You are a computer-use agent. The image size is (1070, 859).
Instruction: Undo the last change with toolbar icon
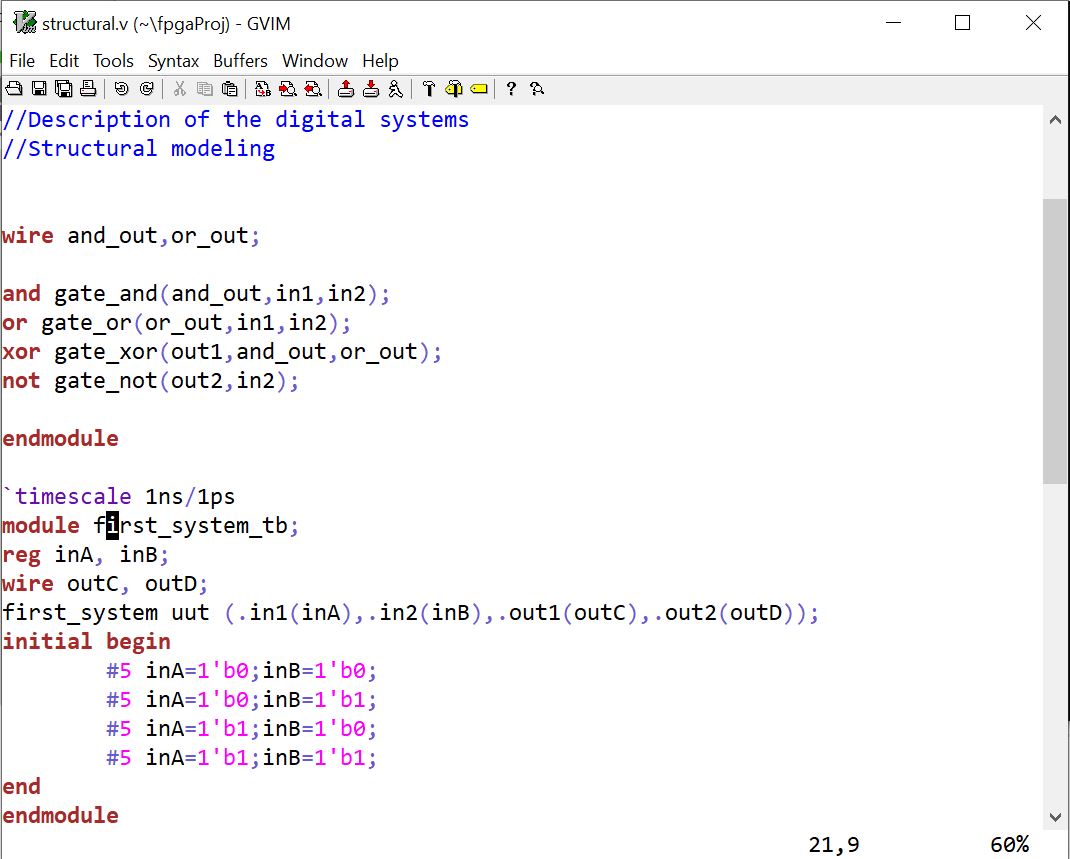coord(121,89)
